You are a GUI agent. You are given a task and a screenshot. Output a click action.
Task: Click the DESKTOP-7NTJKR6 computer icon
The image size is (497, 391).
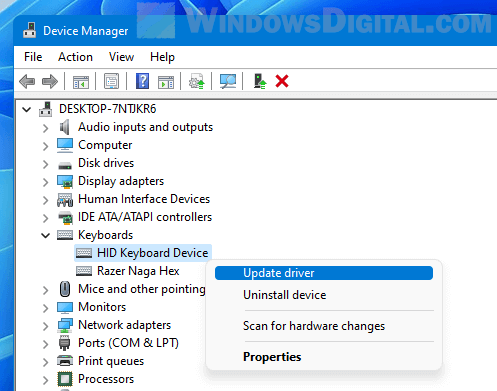(x=46, y=109)
